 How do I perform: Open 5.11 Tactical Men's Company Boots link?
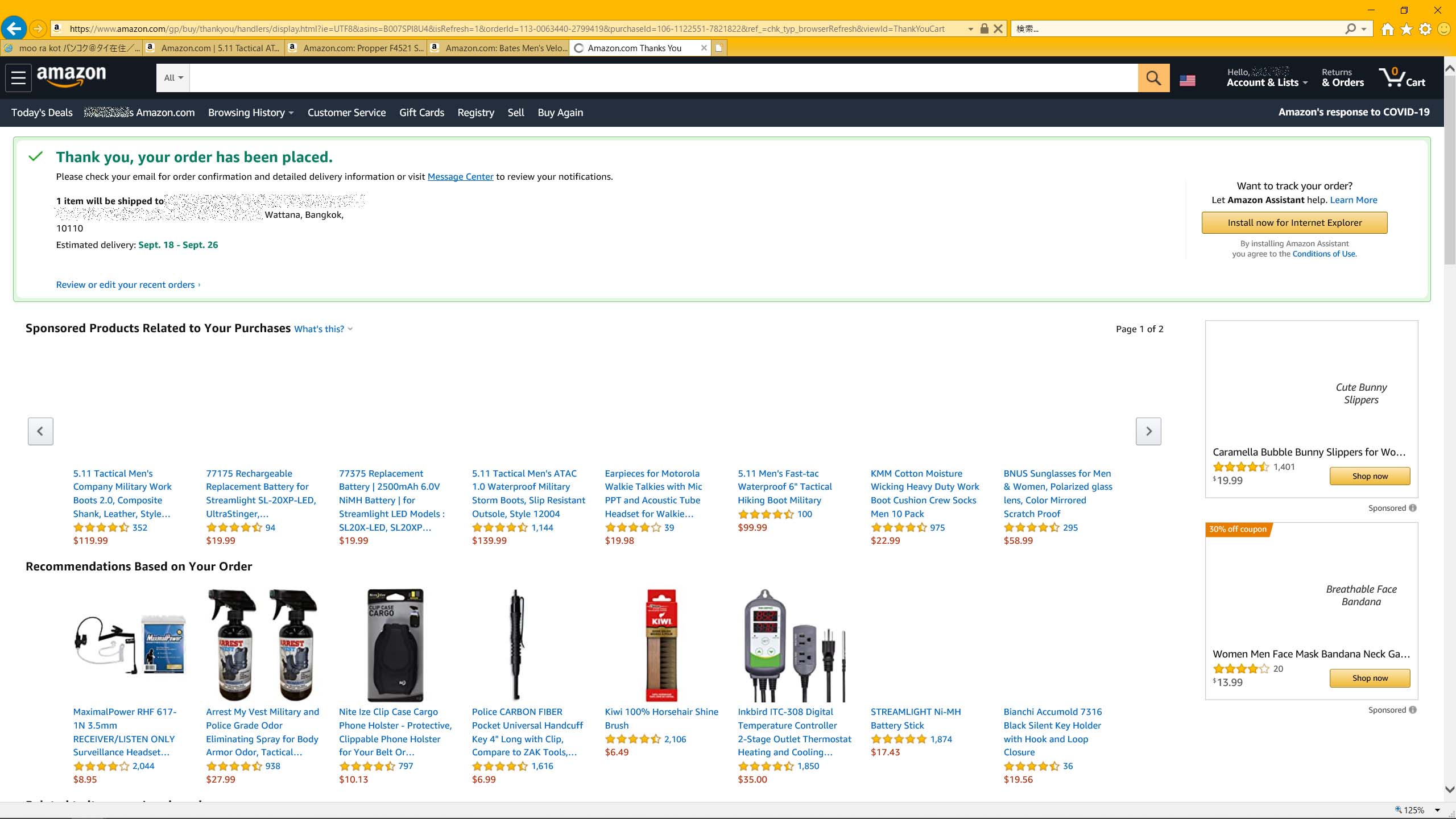click(123, 493)
